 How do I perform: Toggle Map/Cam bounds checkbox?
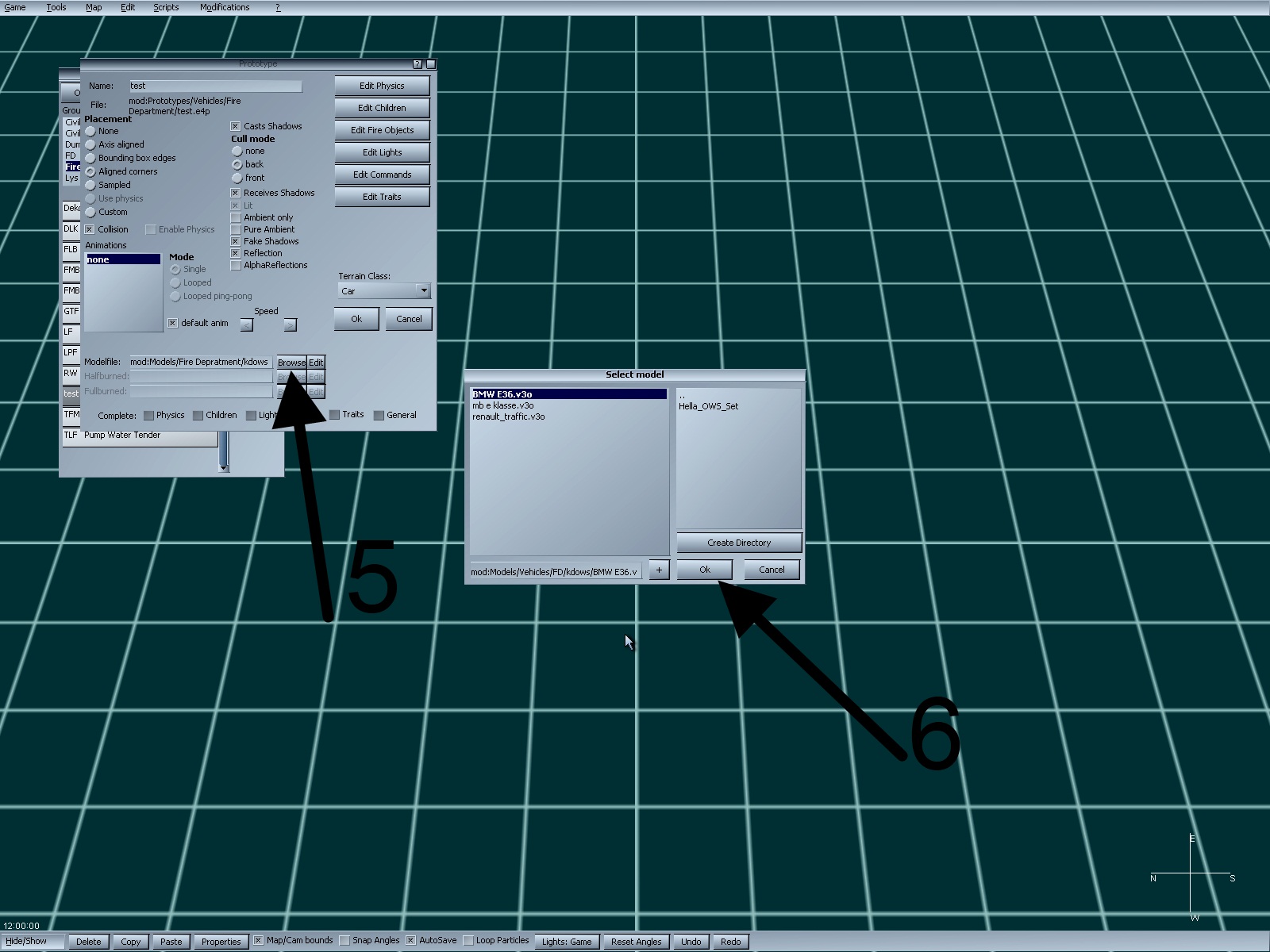[x=258, y=940]
